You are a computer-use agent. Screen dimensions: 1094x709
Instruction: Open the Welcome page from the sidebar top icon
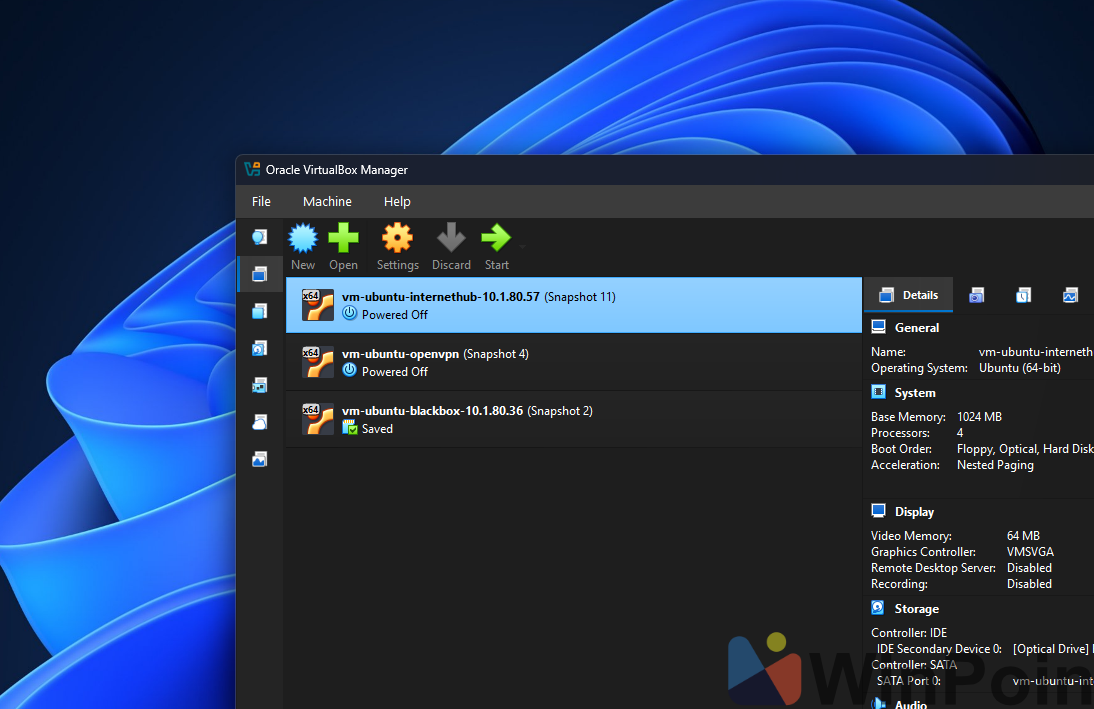pyautogui.click(x=259, y=237)
